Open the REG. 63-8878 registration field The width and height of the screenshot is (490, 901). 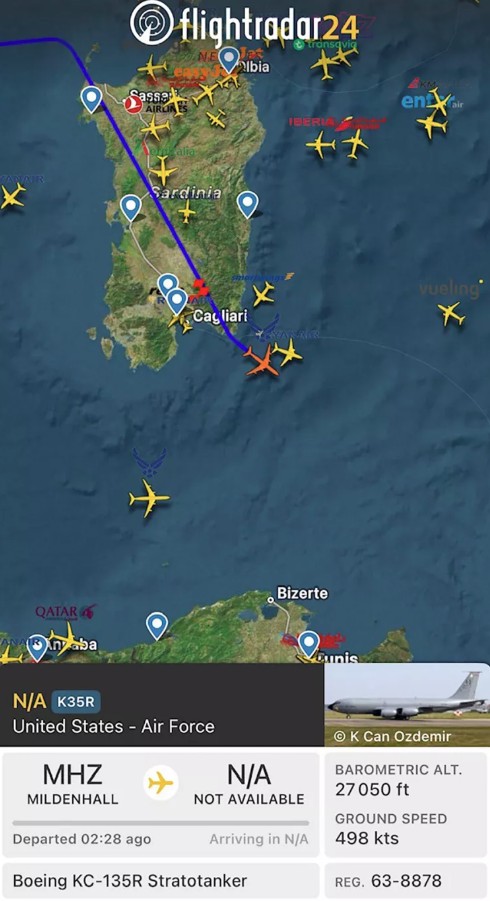[x=406, y=881]
